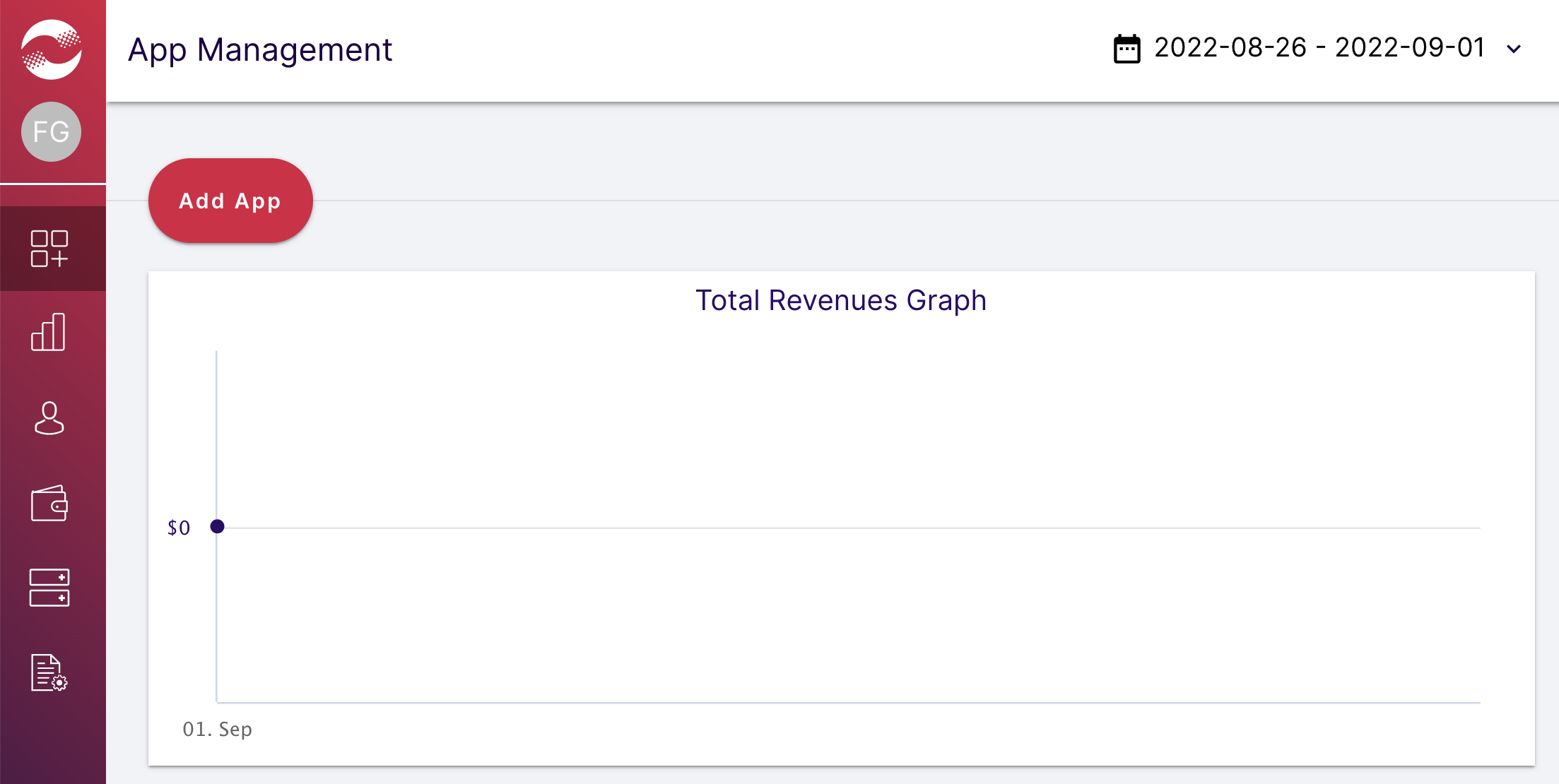The image size is (1559, 784).
Task: Click the date range 2022-08-26 - 2022-09-01
Action: (1319, 48)
